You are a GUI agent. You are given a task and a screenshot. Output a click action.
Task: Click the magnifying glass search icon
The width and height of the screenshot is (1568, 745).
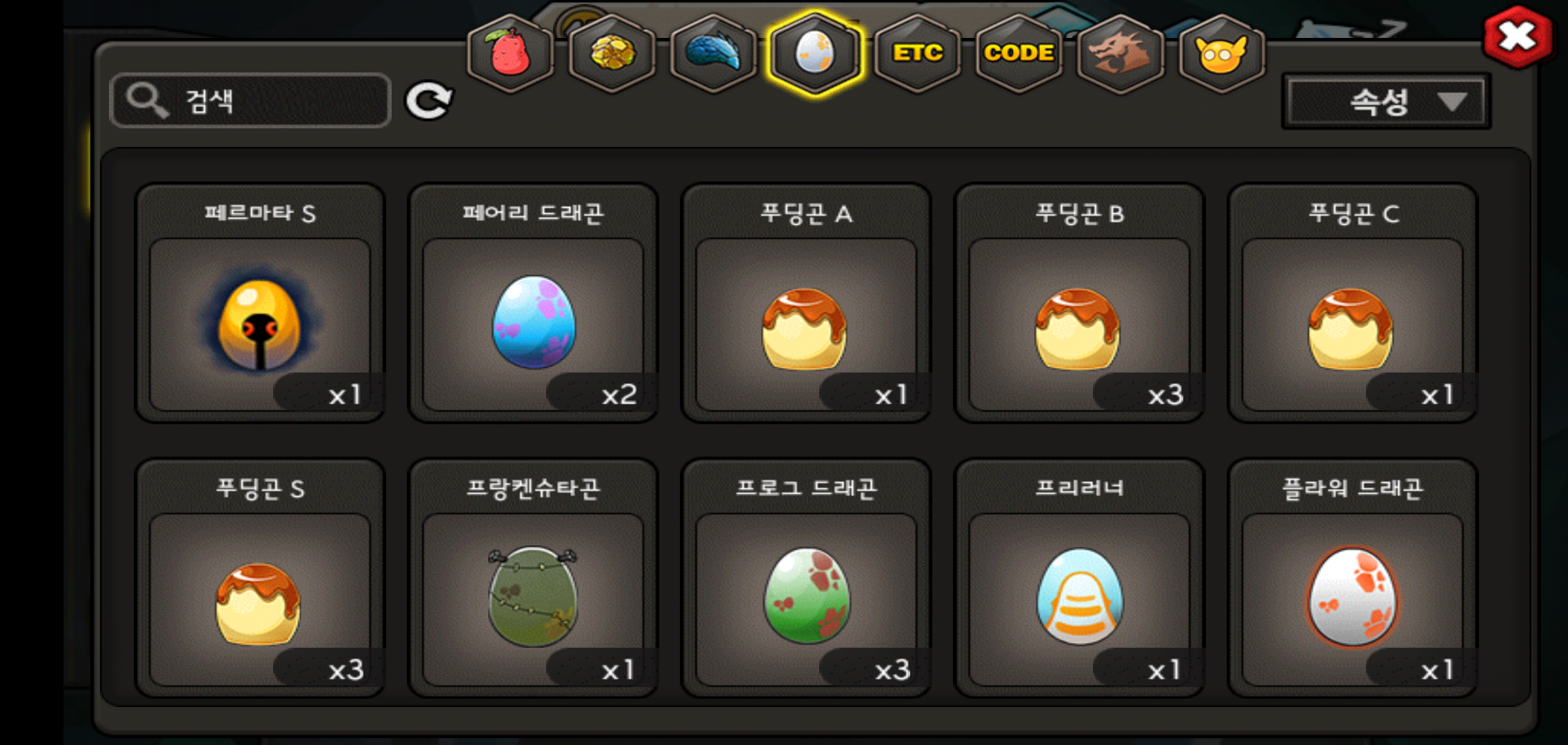point(147,101)
